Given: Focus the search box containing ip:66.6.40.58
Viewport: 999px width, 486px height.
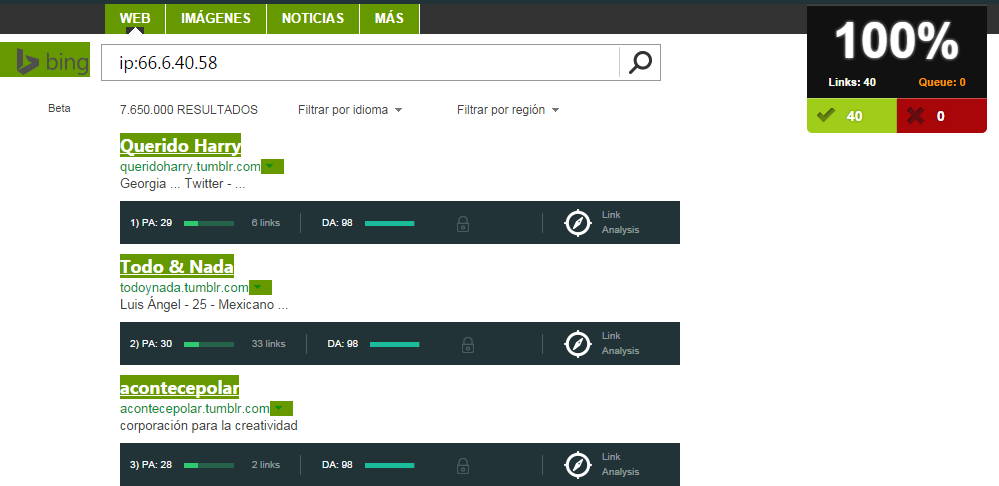Looking at the screenshot, I should [x=360, y=62].
